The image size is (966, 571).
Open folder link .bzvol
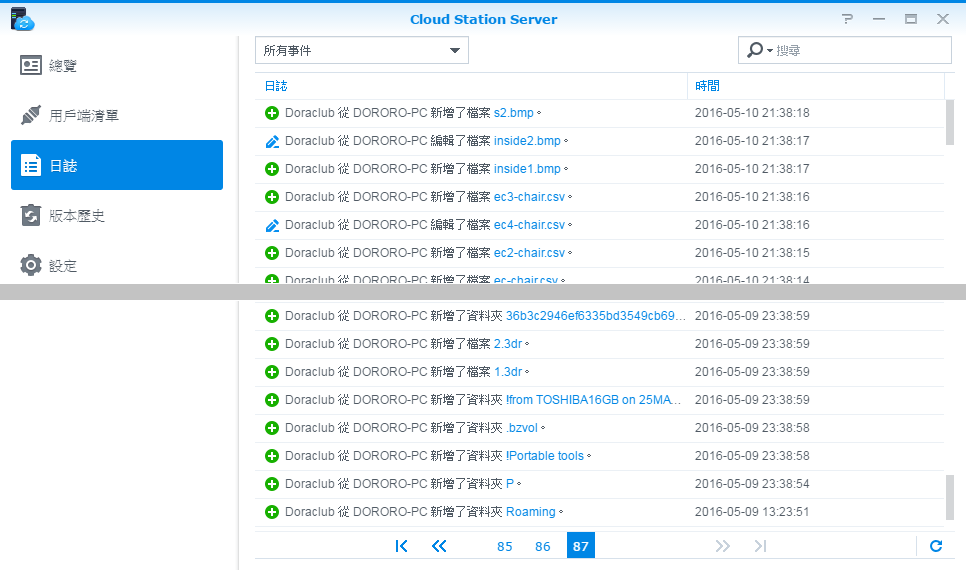(522, 427)
